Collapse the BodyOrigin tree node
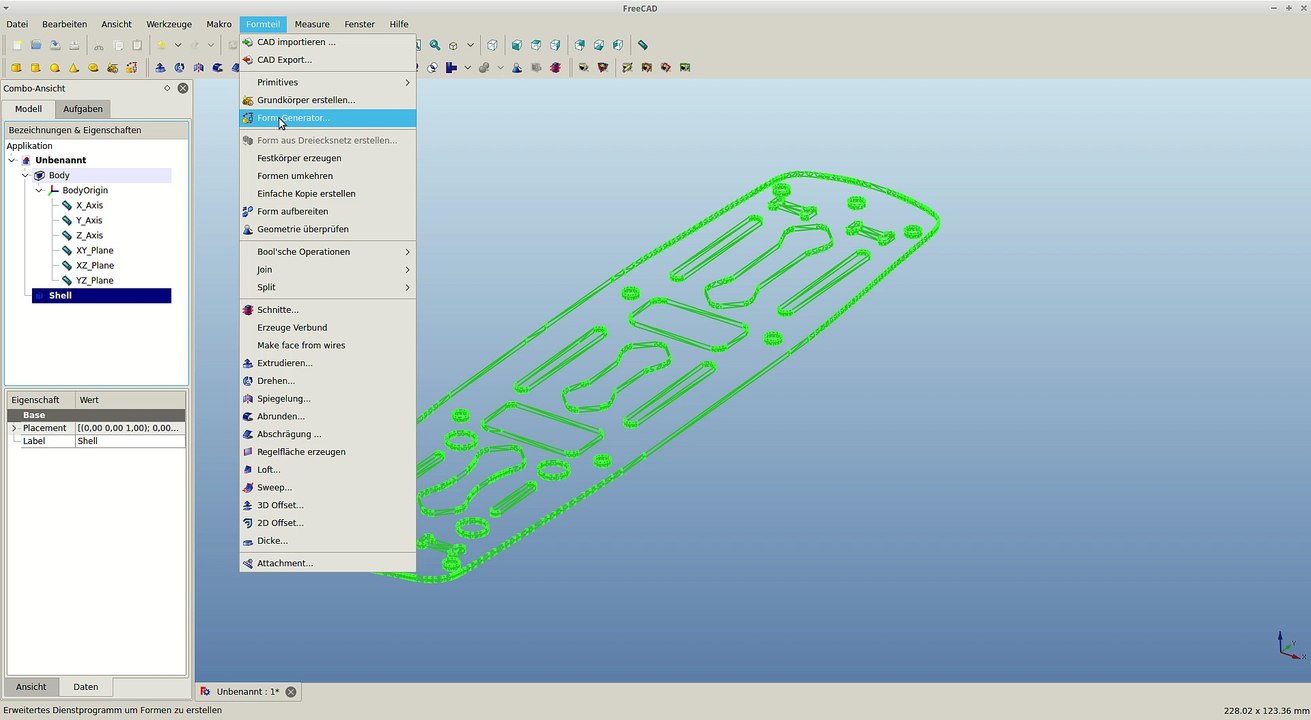Image resolution: width=1311 pixels, height=720 pixels. 40,190
